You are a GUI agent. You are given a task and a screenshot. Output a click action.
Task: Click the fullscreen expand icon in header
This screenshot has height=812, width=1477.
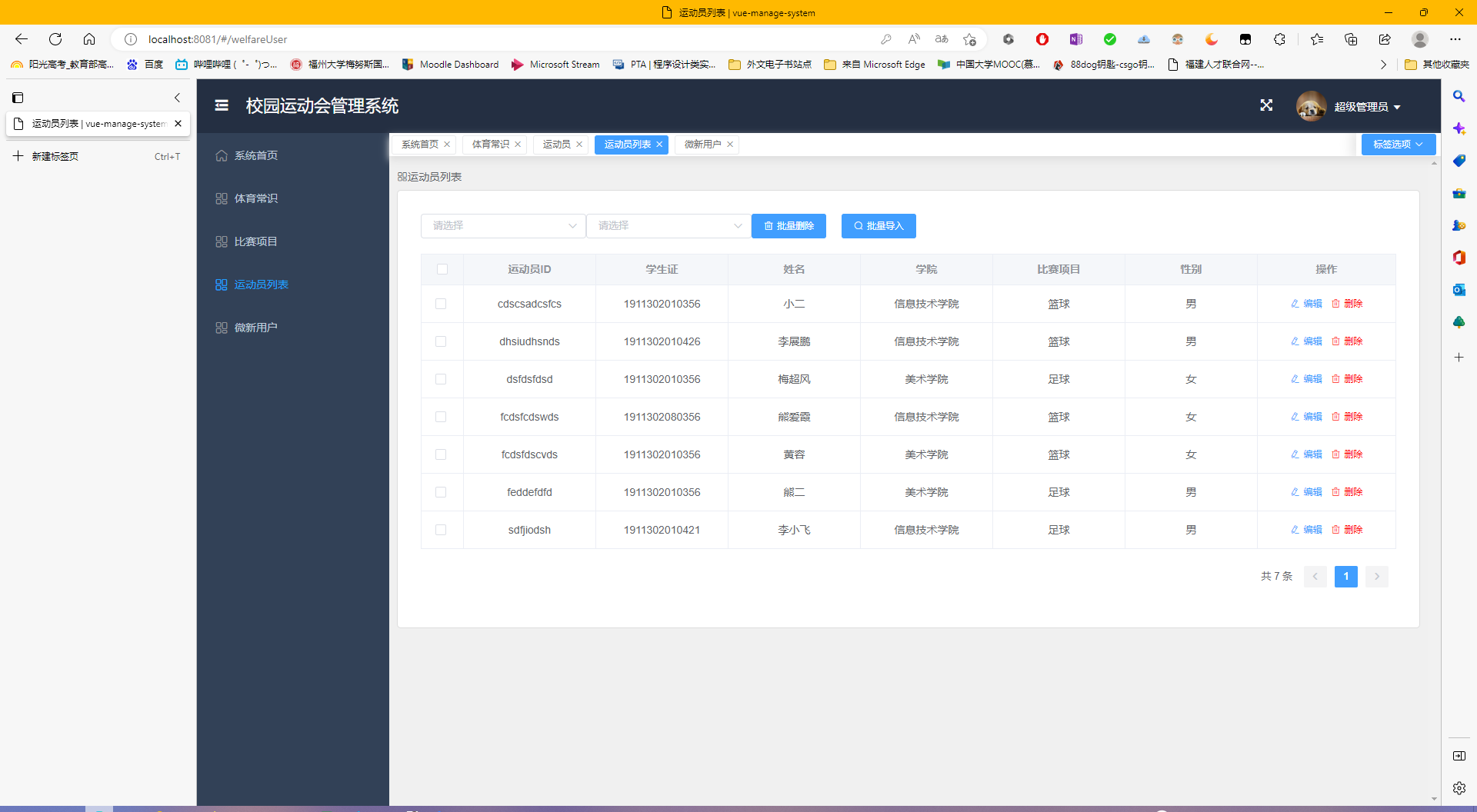[x=1266, y=105]
